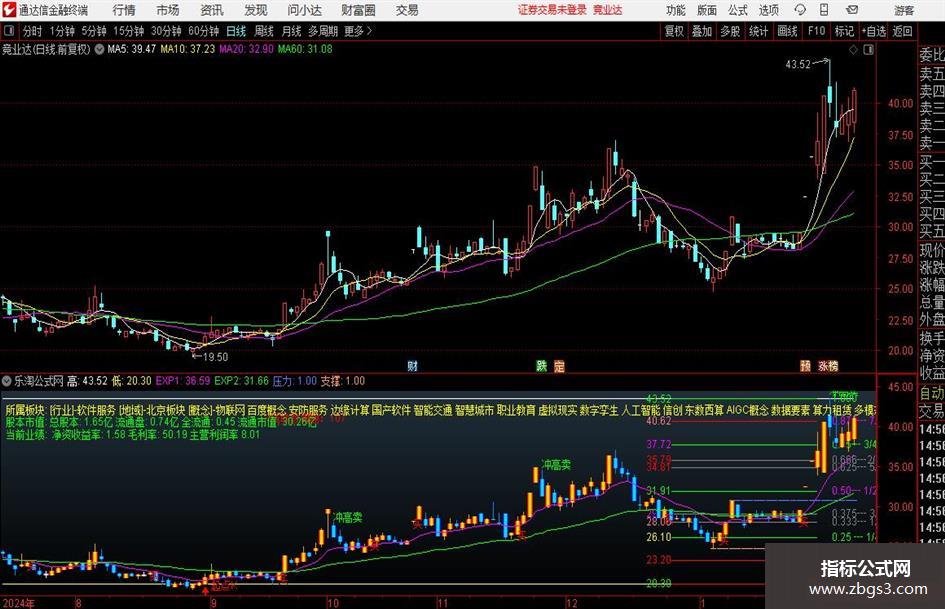Open the 选项 menu

click(x=768, y=10)
